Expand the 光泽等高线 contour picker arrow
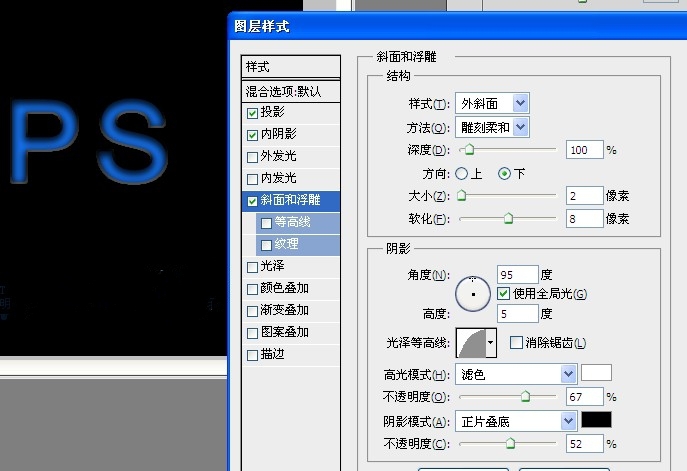Screen dimensions: 687x471 point(491,343)
